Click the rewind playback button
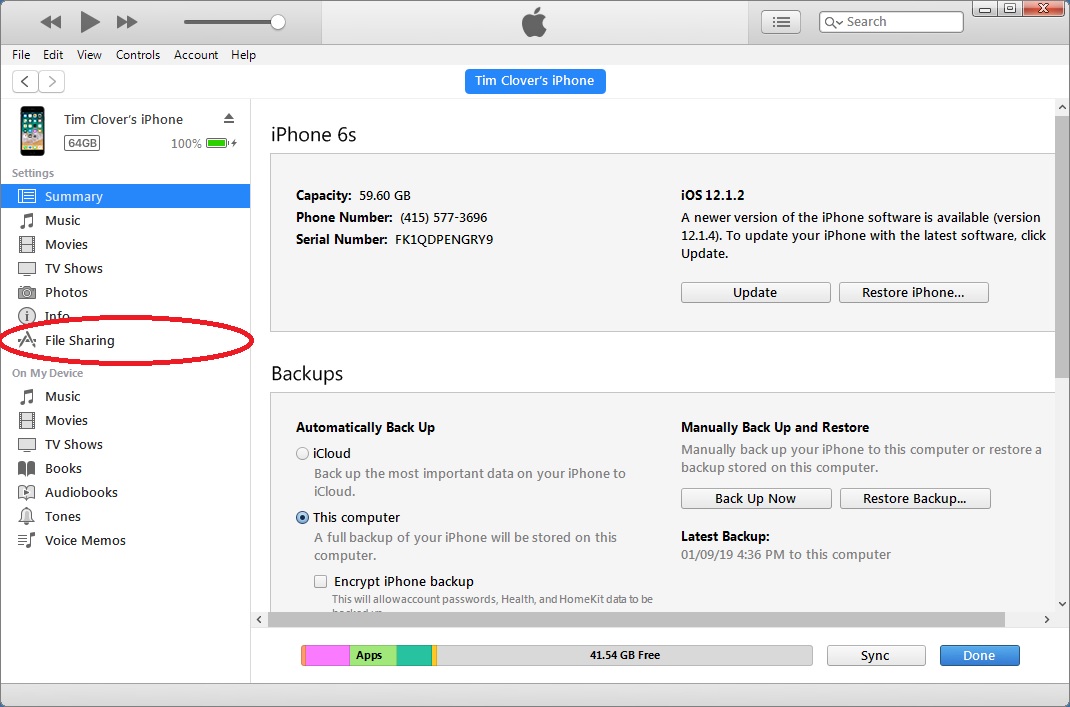1070x707 pixels. click(x=51, y=22)
